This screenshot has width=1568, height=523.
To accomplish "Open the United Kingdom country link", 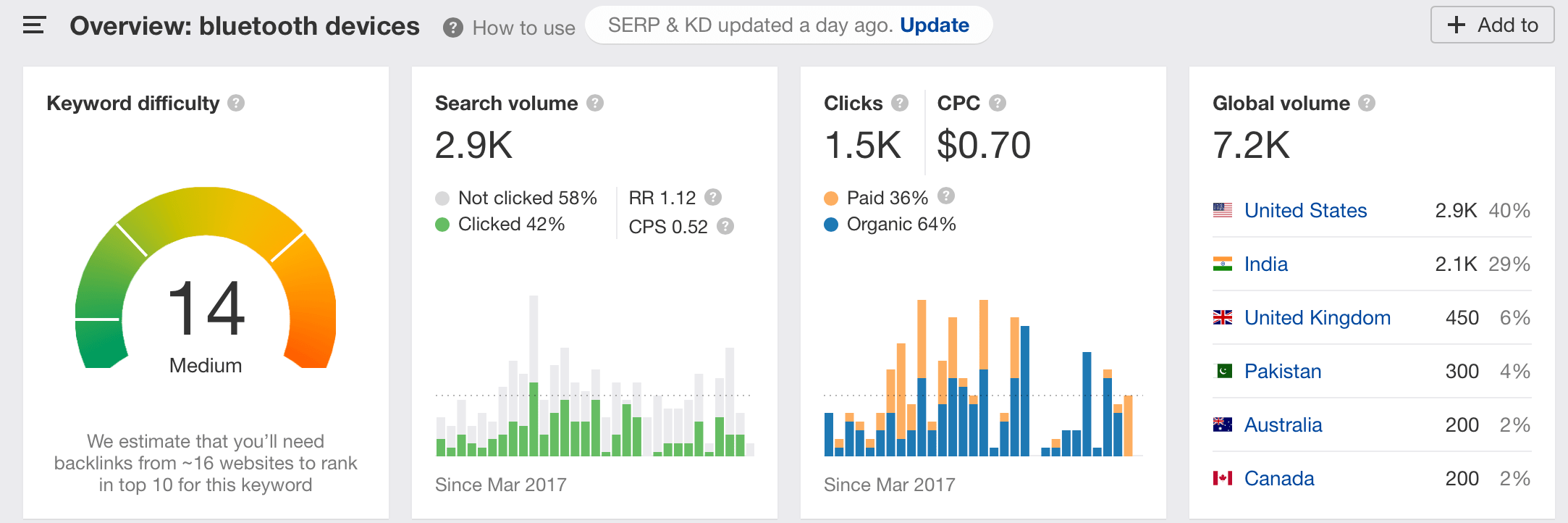I will click(x=1317, y=318).
